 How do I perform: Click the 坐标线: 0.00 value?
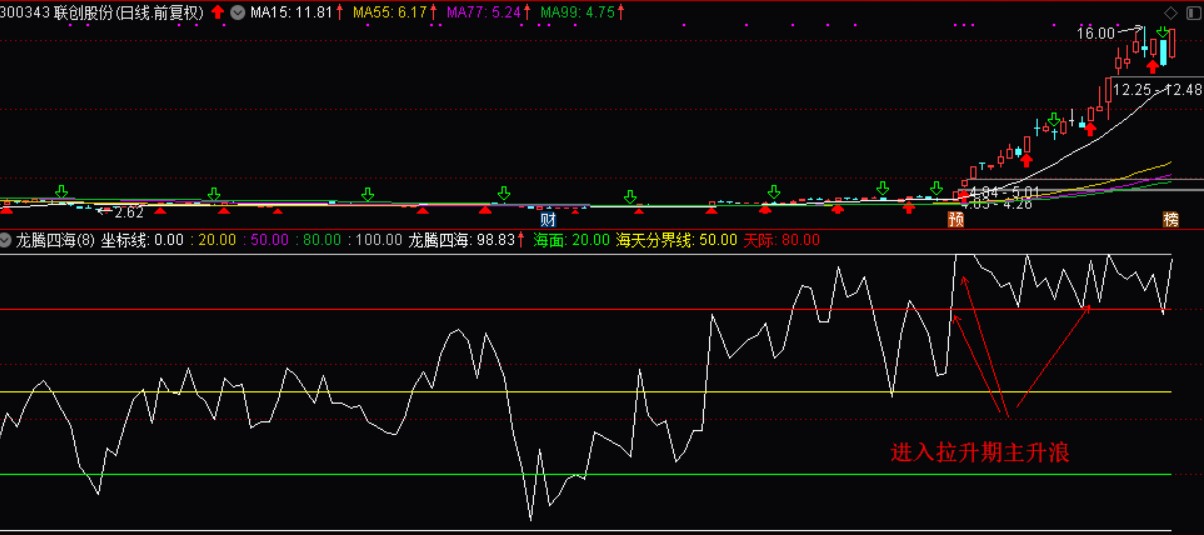[x=143, y=241]
